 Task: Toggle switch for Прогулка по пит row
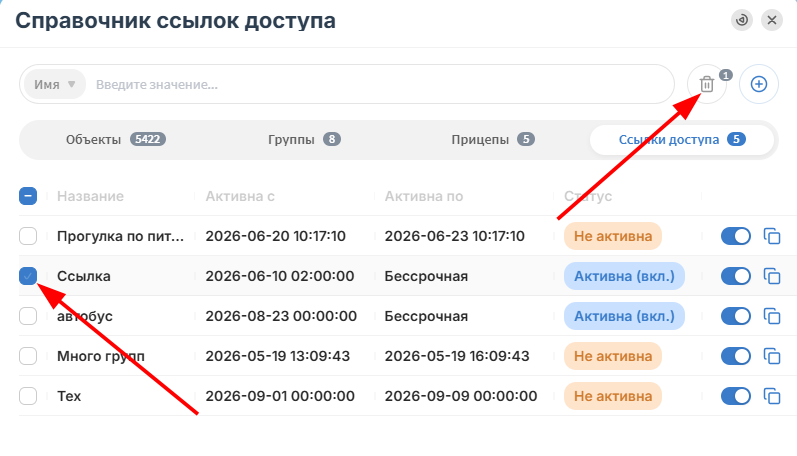point(735,236)
